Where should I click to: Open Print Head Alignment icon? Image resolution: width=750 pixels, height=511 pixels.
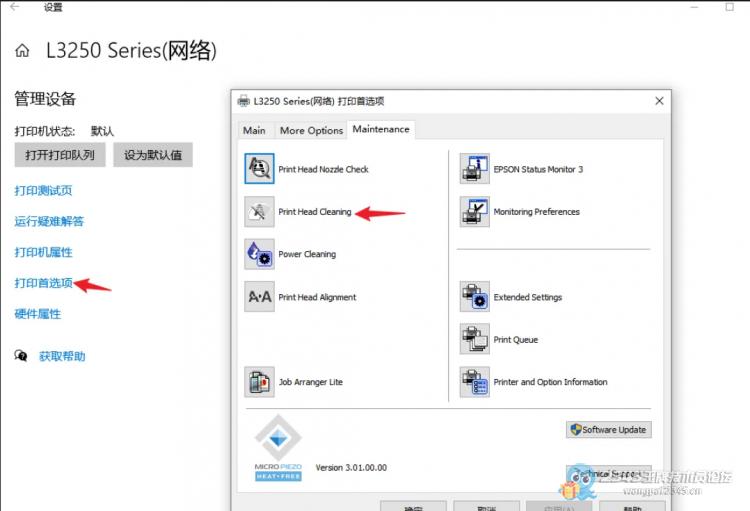point(259,297)
